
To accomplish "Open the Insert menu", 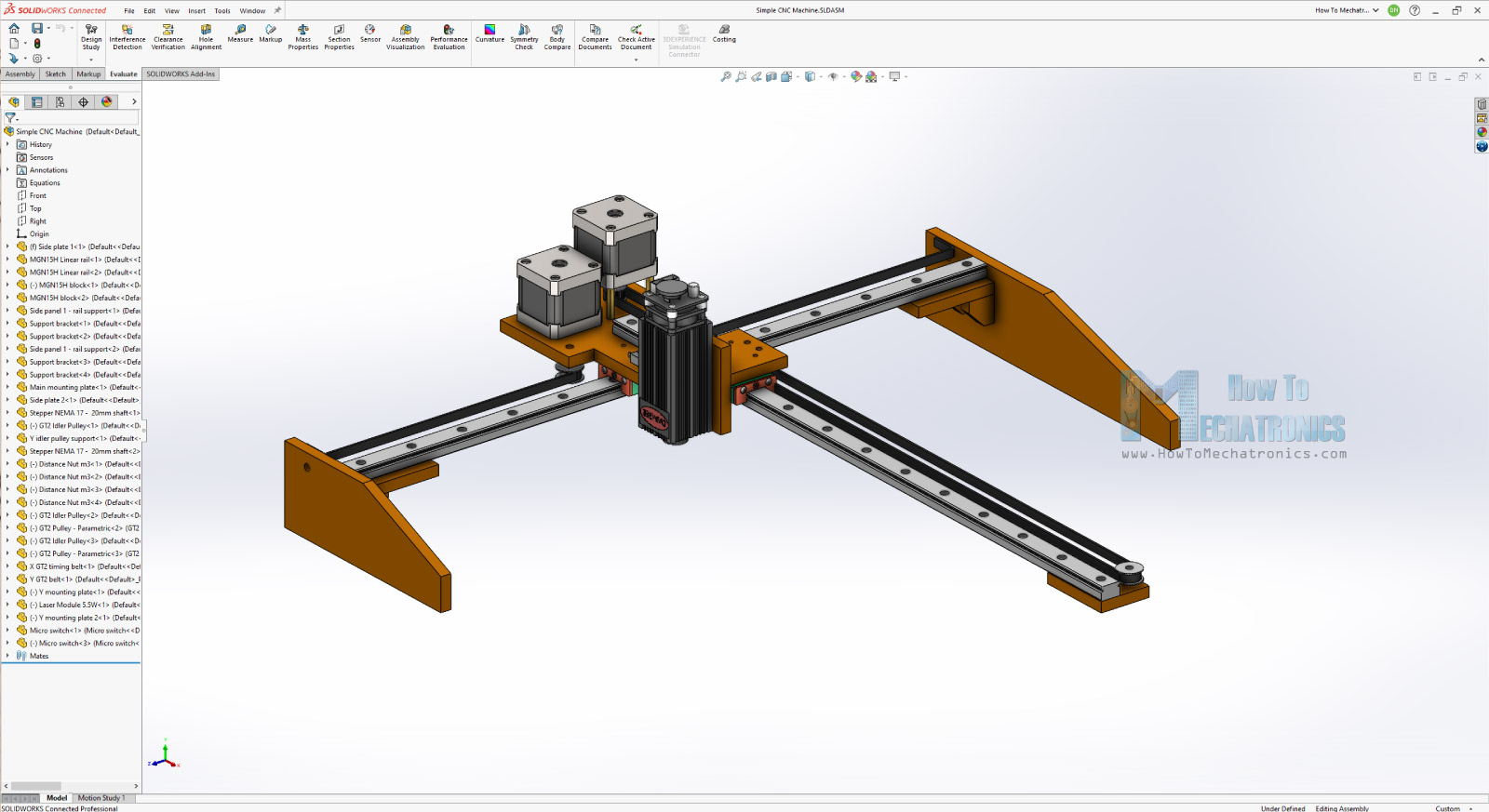I will point(196,11).
